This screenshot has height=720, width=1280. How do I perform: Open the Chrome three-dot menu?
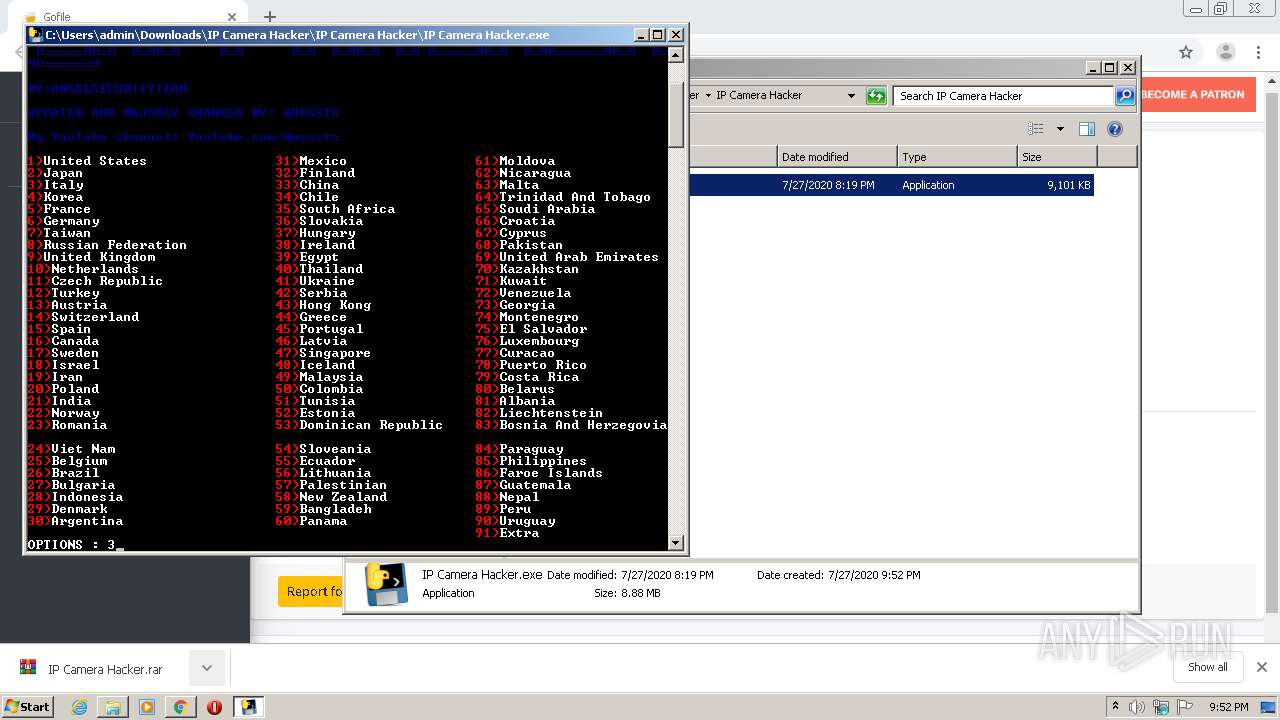1259,52
